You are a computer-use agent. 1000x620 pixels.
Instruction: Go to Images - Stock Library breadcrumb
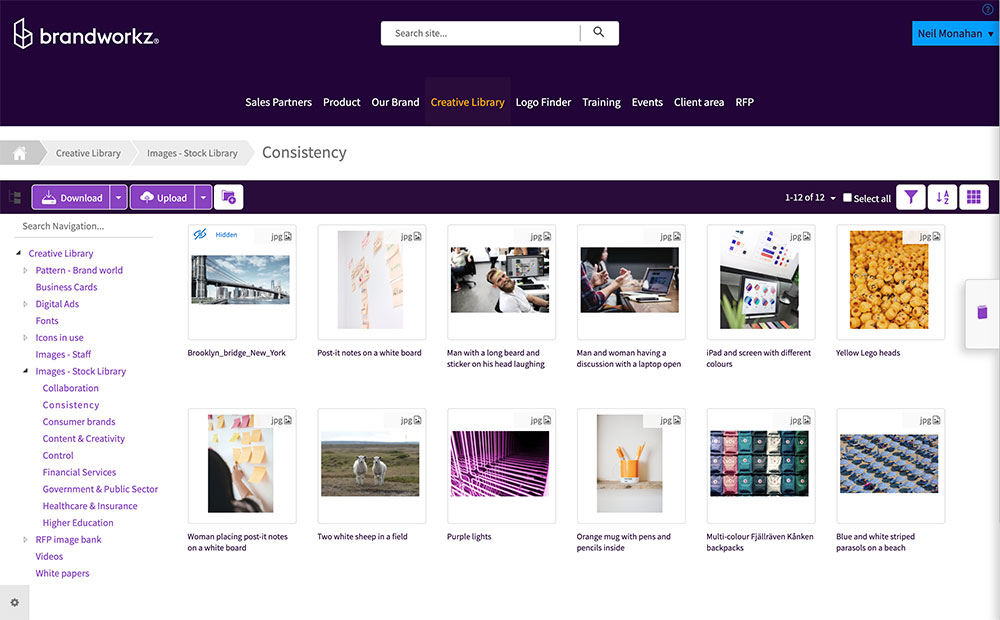[192, 153]
